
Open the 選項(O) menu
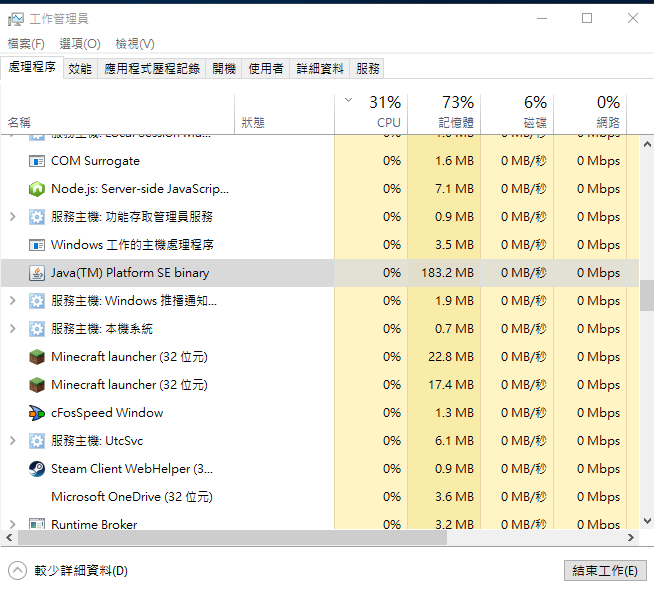click(80, 44)
